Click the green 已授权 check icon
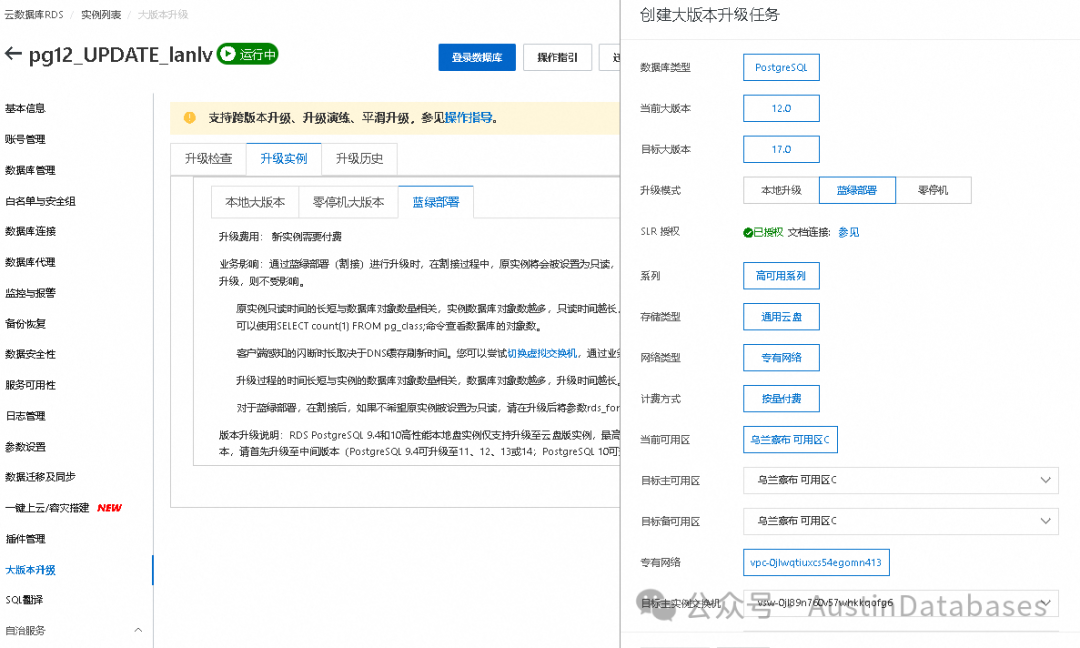The image size is (1080, 648). point(748,233)
